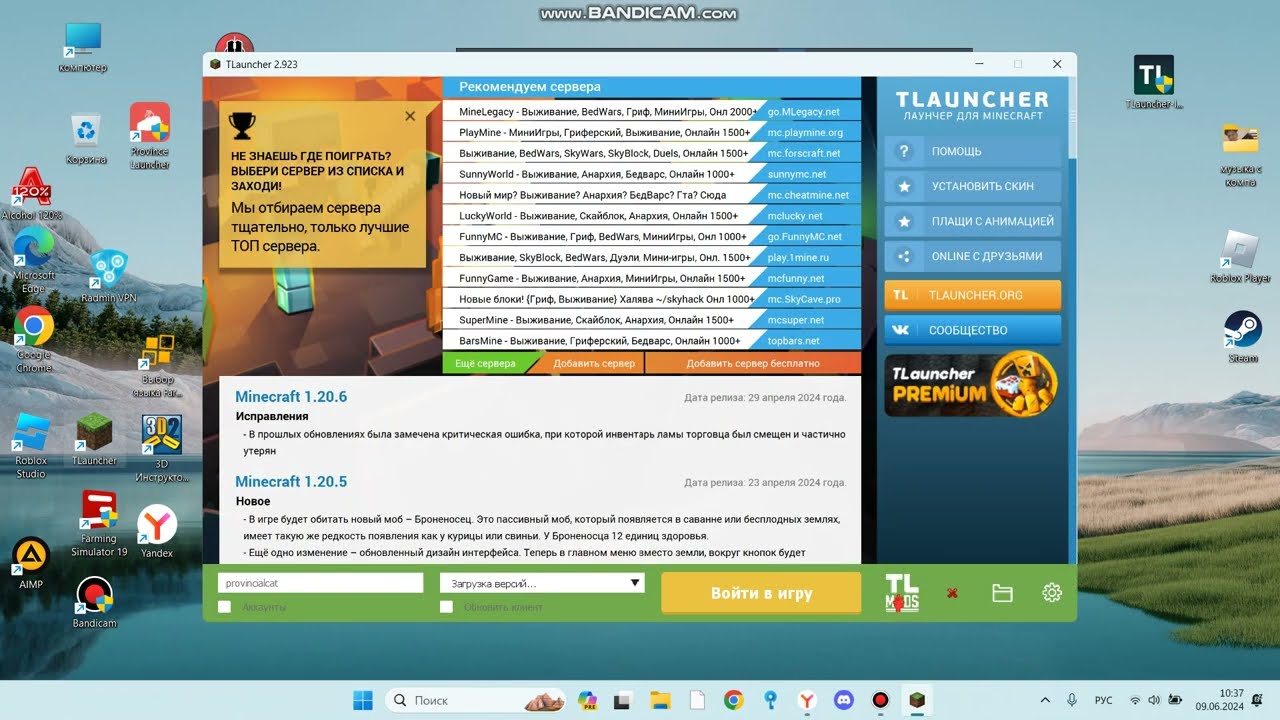Click the question mark icon on ПОМОЩЬ
Viewport: 1280px width, 720px height.
click(904, 151)
